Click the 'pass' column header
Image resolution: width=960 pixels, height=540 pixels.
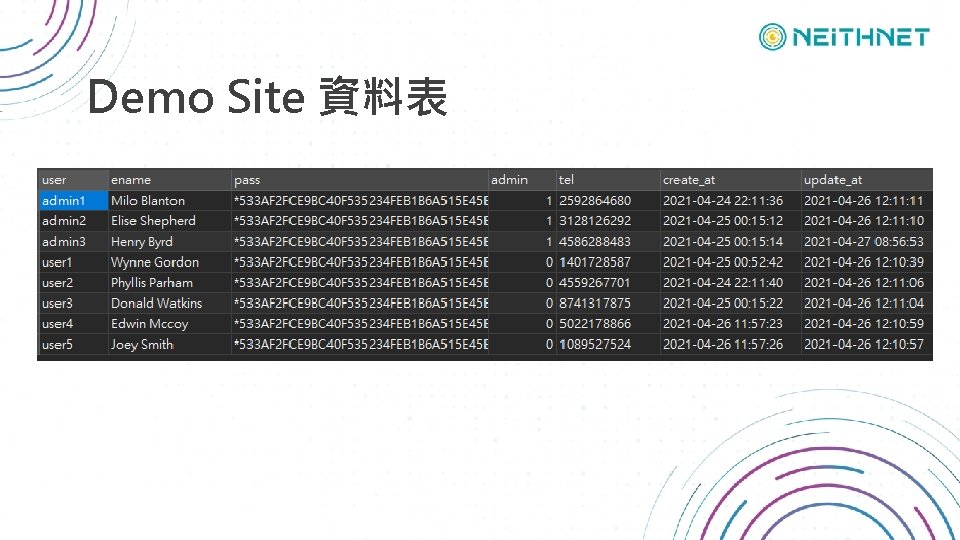[x=360, y=180]
